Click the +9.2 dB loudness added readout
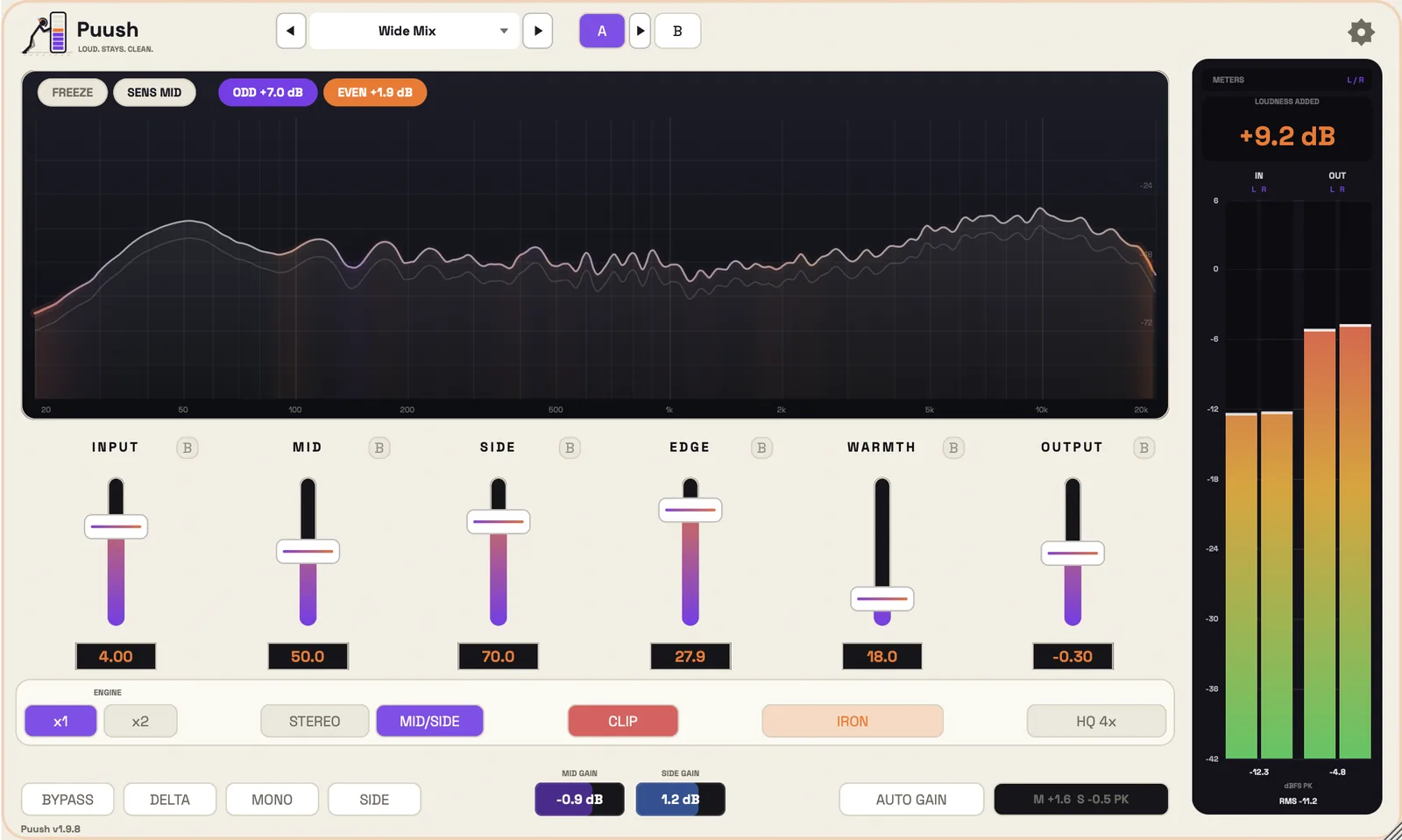Image resolution: width=1402 pixels, height=840 pixels. (1287, 136)
